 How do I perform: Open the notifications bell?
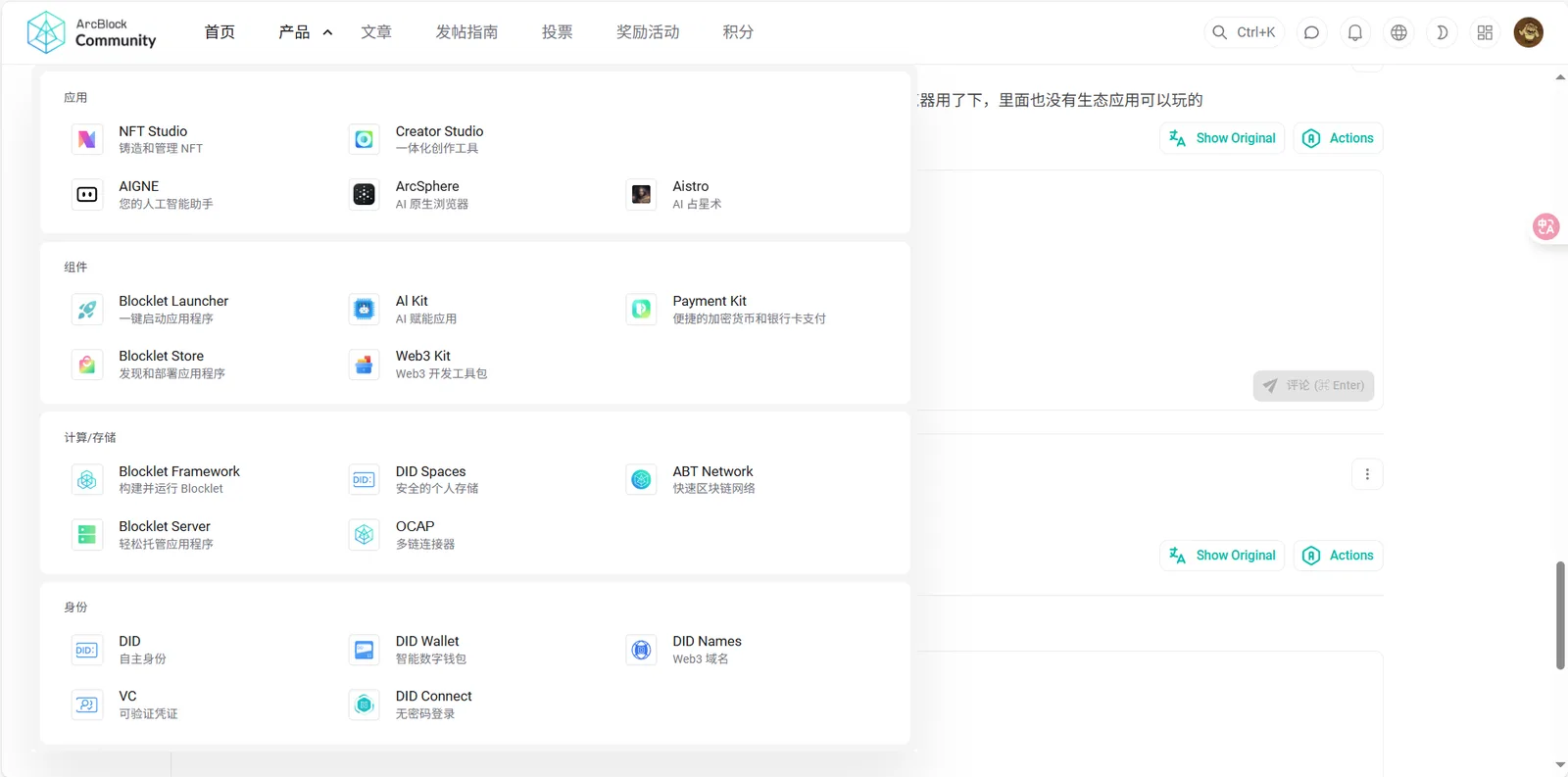(1355, 32)
